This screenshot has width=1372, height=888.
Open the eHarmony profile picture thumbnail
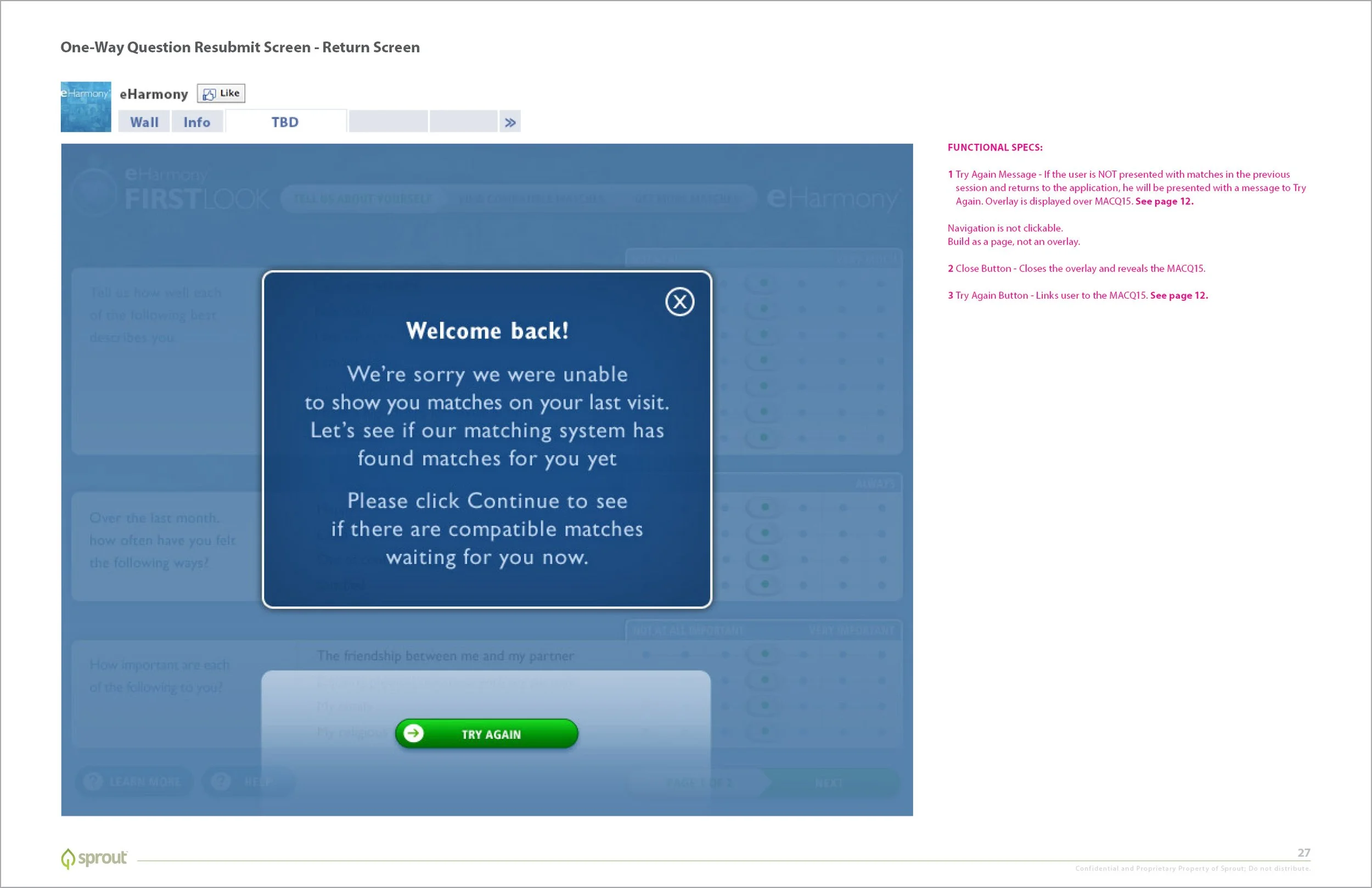pos(86,106)
